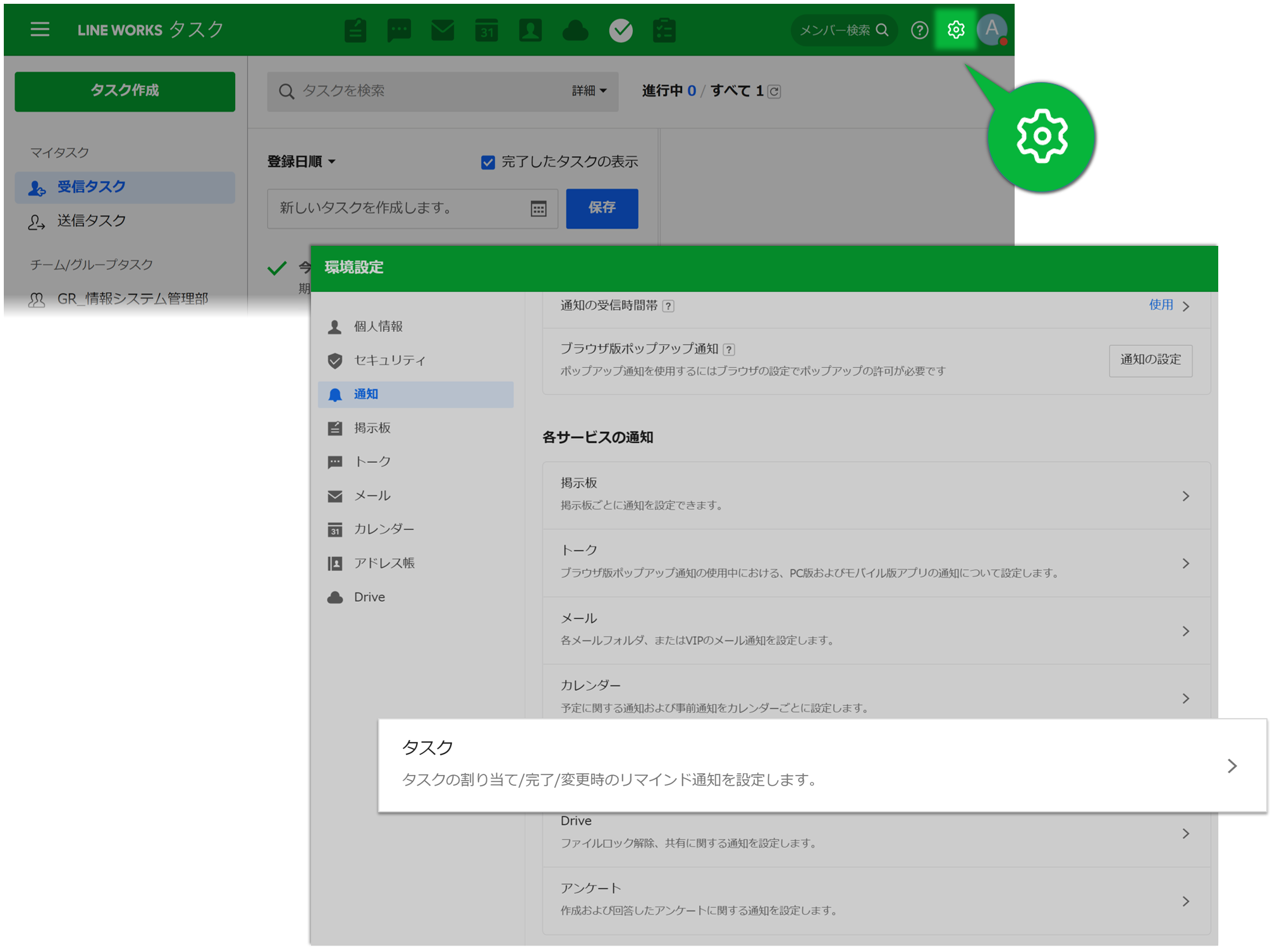Click the calendar date picker icon in new task field
The height and width of the screenshot is (952, 1277).
tap(538, 209)
